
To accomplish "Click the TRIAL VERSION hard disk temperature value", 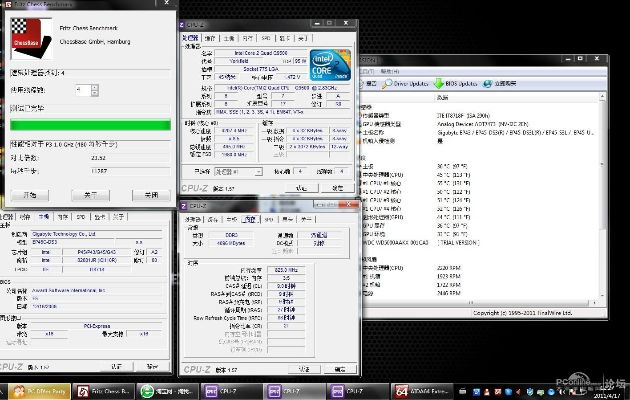I will click(x=458, y=243).
